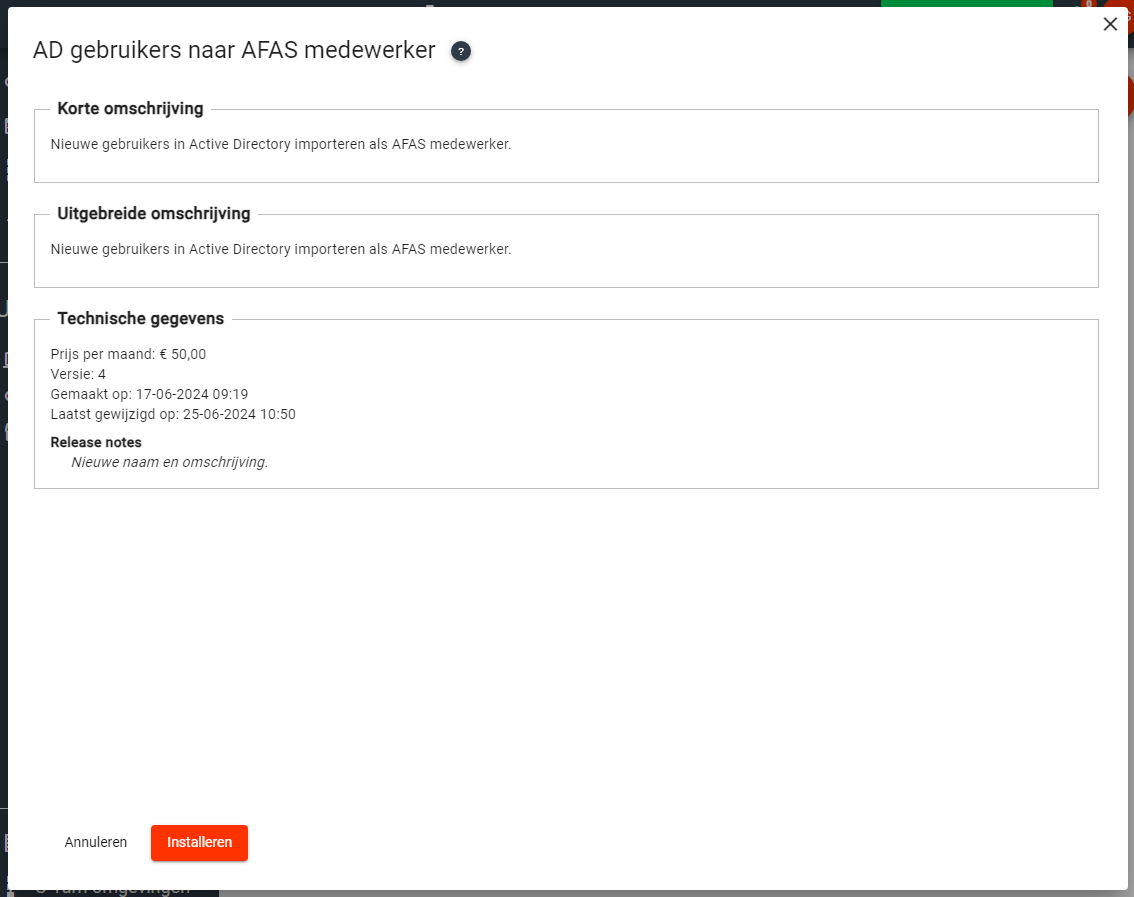The width and height of the screenshot is (1134, 897).
Task: Click the 'Laatst gewijzigd op' date line
Action: click(173, 414)
